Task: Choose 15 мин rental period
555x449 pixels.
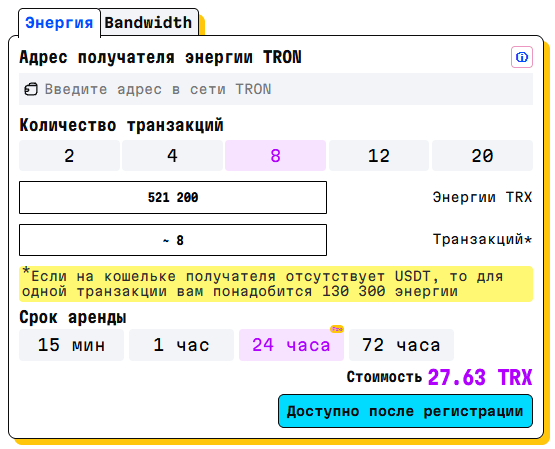Action: click(71, 345)
